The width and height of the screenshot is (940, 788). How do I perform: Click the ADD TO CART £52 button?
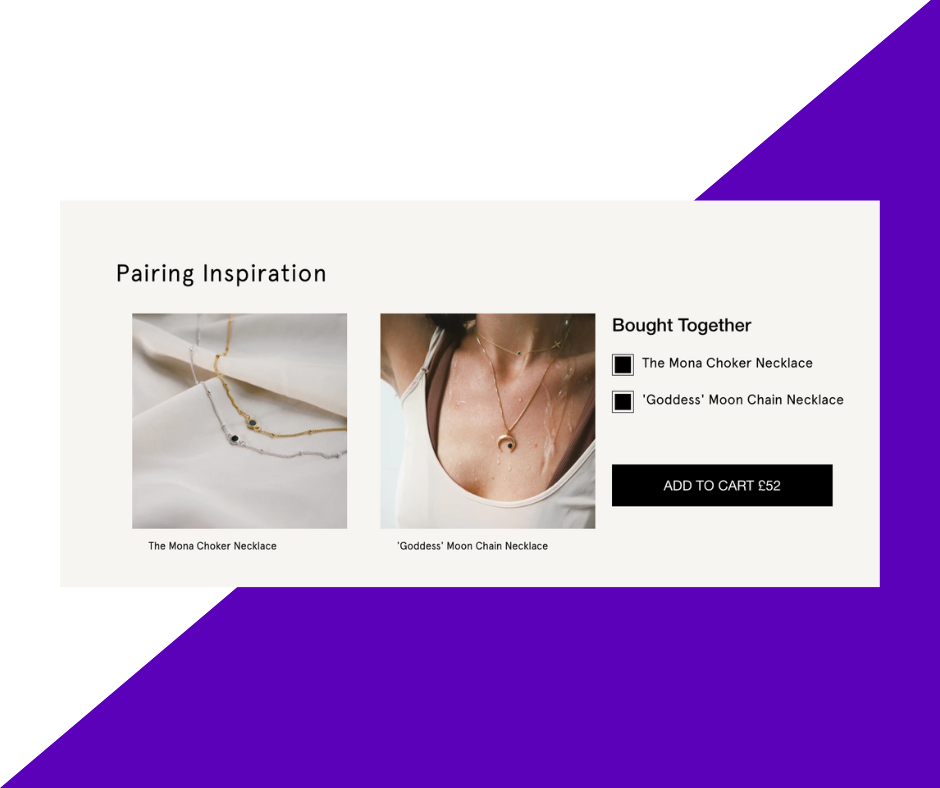722,485
